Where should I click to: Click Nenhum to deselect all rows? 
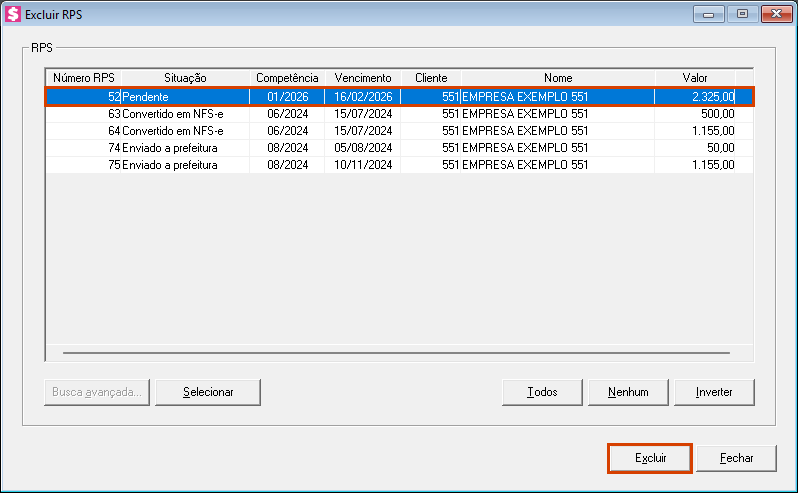coord(628,392)
